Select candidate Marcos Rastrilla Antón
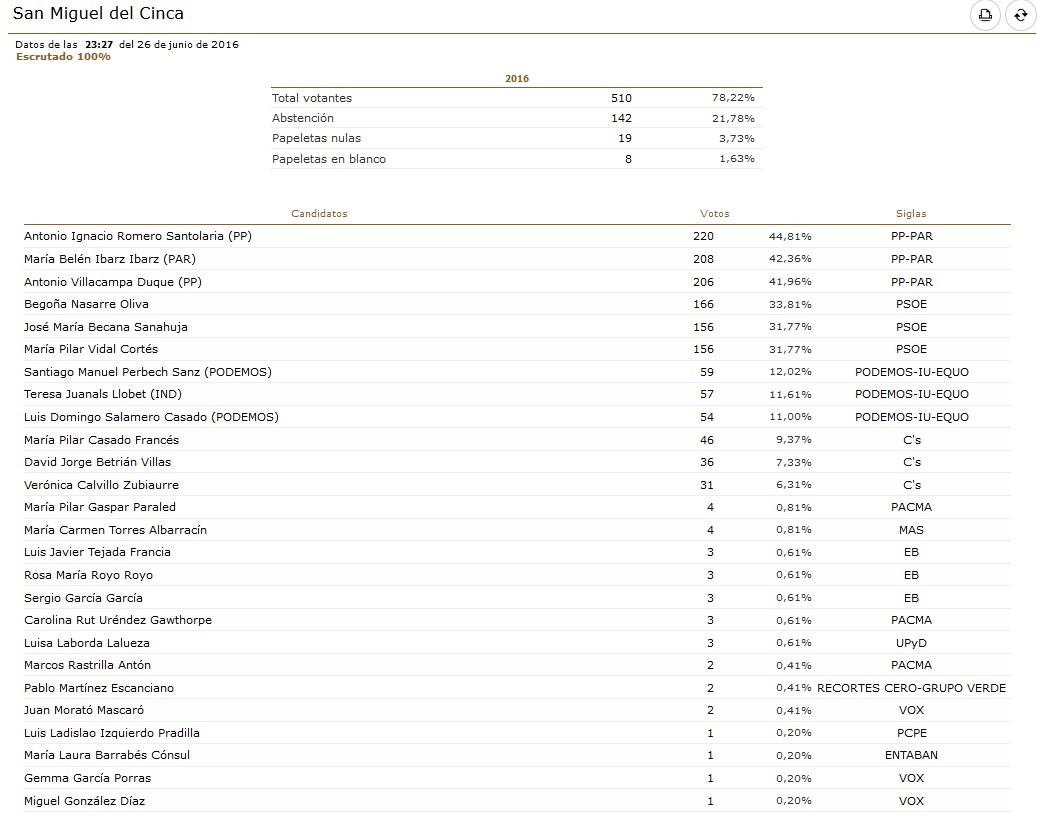This screenshot has height=831, width=1037. pos(87,665)
